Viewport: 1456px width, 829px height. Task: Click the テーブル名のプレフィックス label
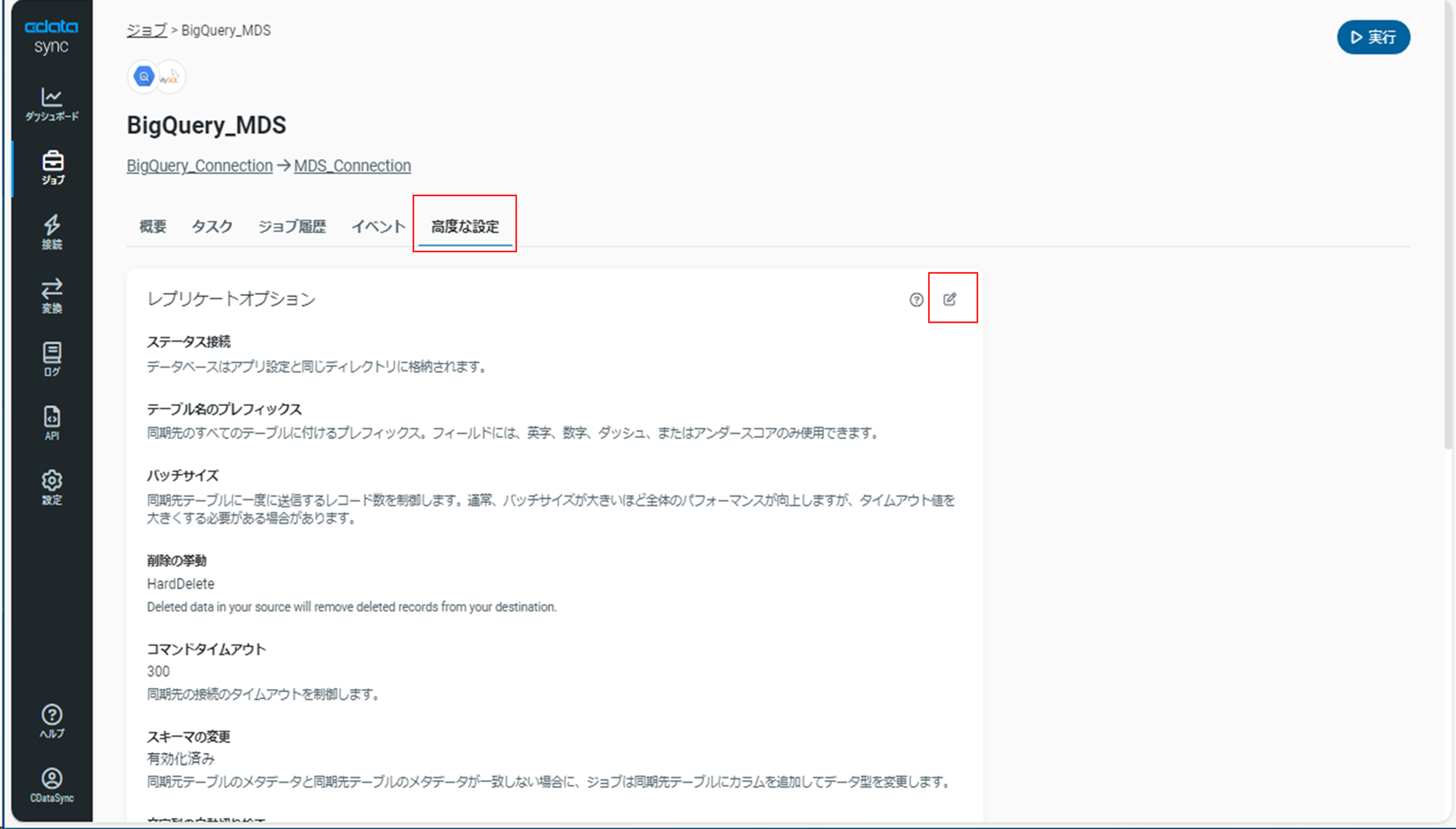[224, 409]
